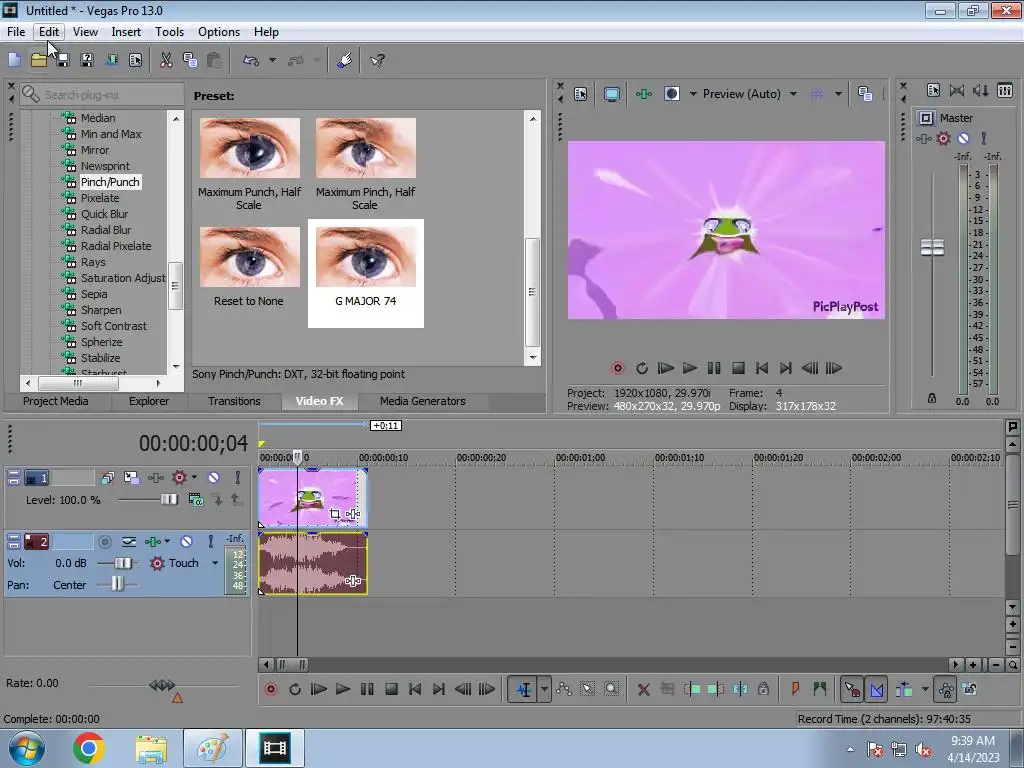
Task: Arm audio track 2 for record
Action: pos(104,541)
